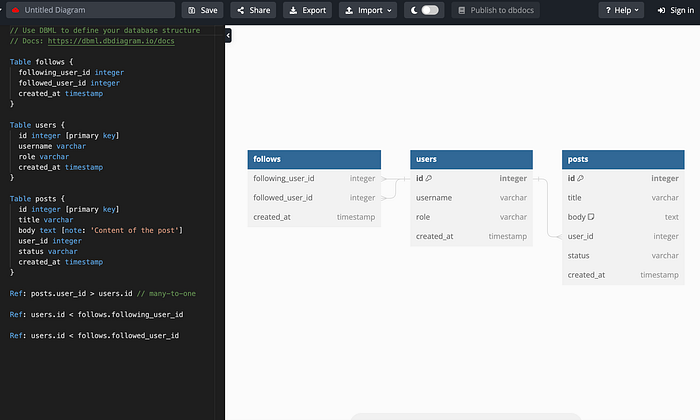700x420 pixels.
Task: Click the Share button
Action: [253, 10]
